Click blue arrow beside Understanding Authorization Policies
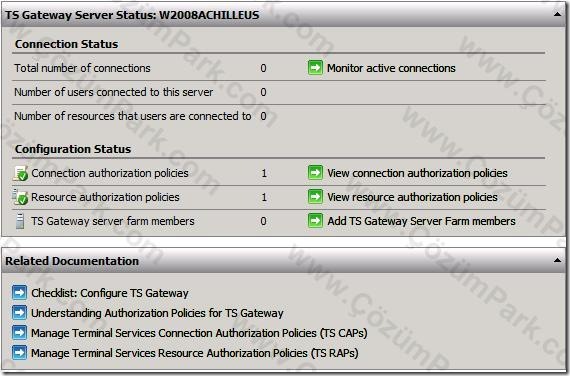Image resolution: width=570 pixels, height=376 pixels. click(19, 312)
